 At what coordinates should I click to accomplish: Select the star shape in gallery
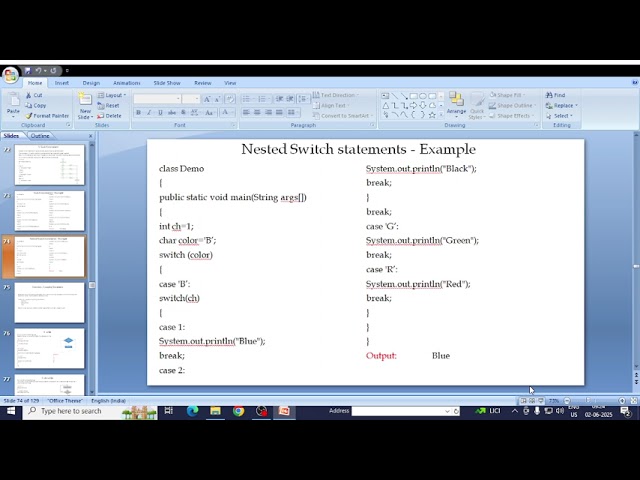[432, 115]
